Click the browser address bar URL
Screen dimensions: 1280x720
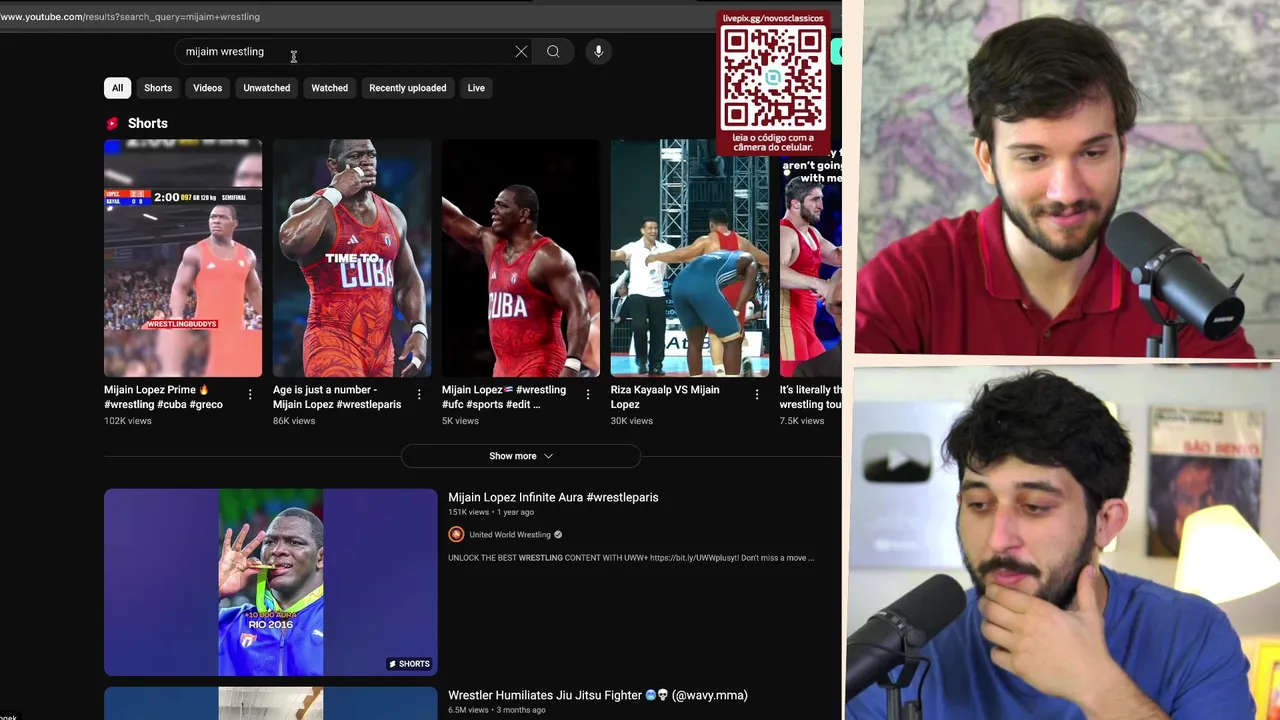(130, 16)
